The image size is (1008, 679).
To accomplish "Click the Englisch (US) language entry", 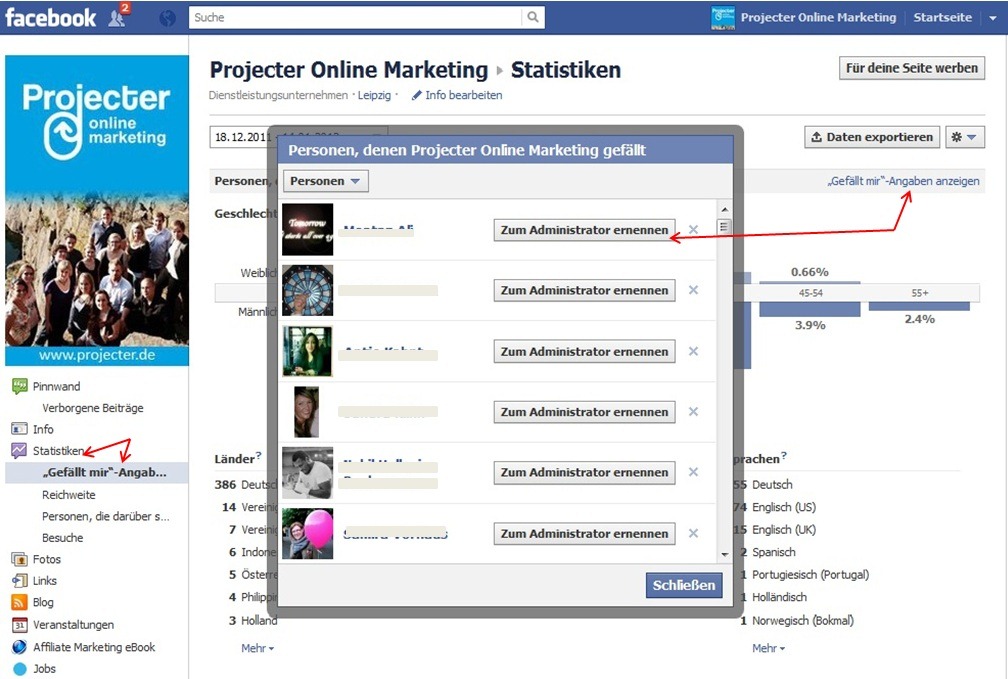I will pos(784,507).
